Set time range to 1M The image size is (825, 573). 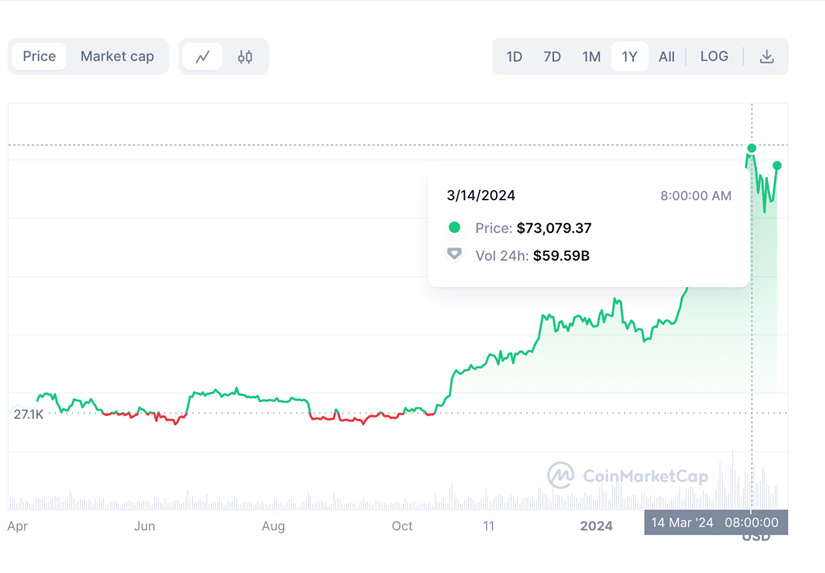pos(591,57)
